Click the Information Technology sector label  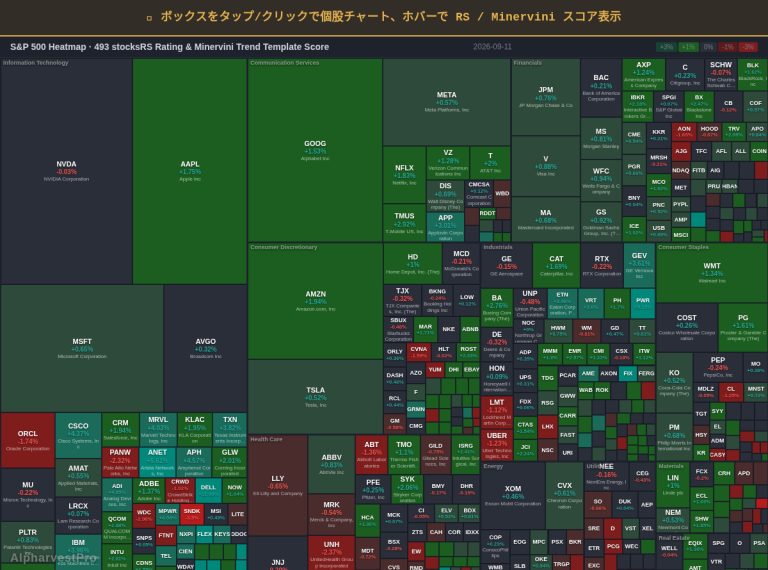tap(36, 63)
